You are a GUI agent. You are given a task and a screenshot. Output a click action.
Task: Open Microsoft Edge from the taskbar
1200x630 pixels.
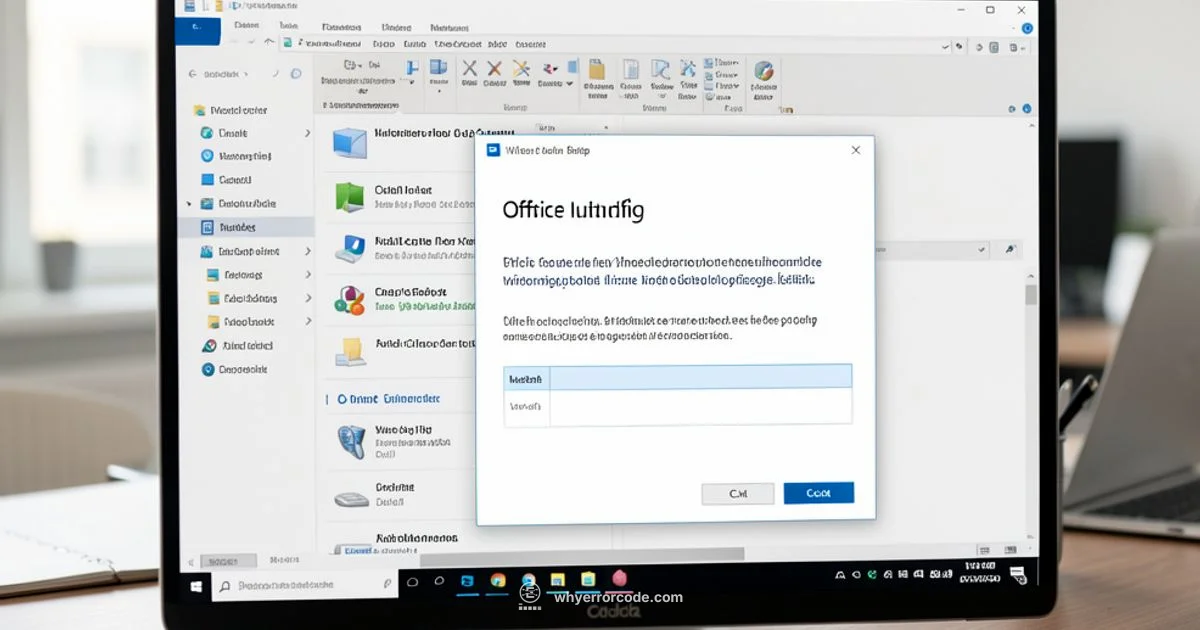click(x=529, y=580)
